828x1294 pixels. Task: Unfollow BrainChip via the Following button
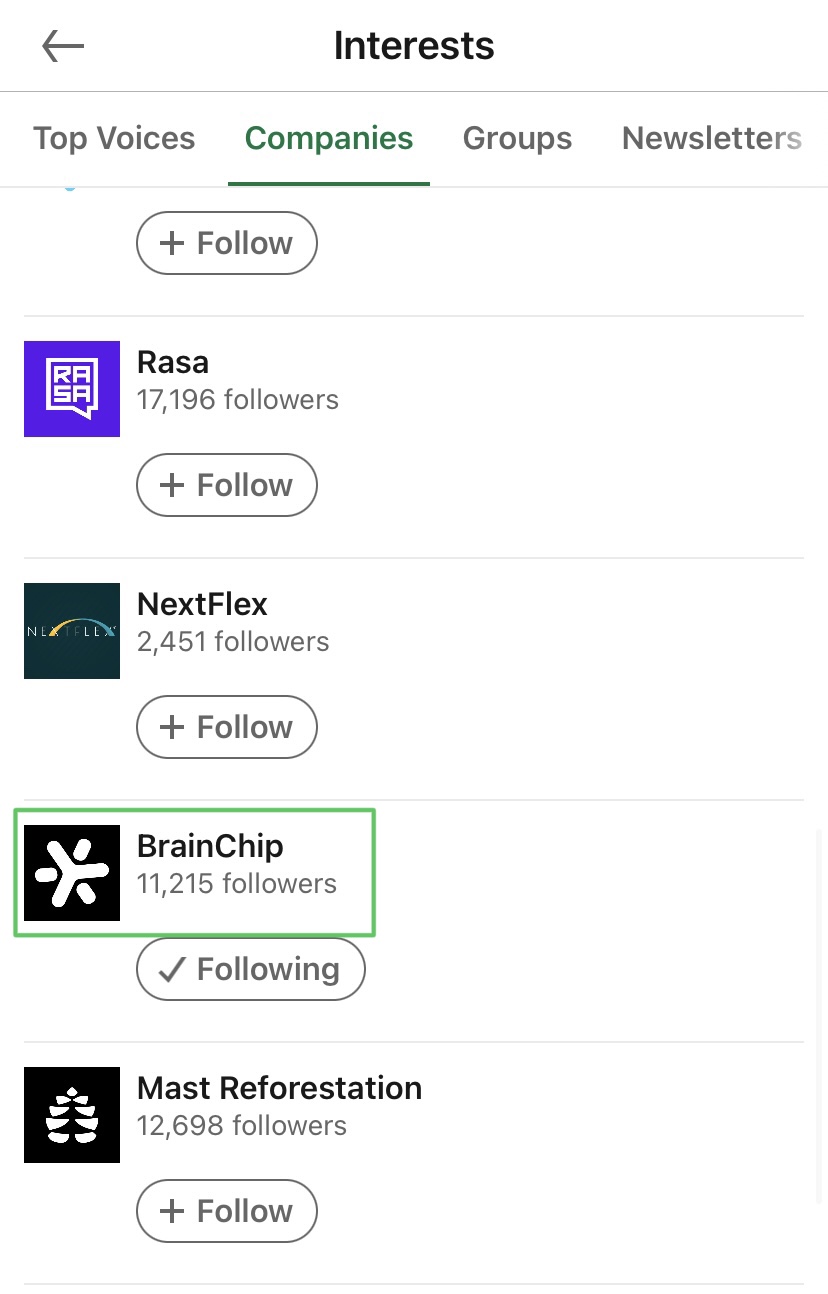(251, 969)
